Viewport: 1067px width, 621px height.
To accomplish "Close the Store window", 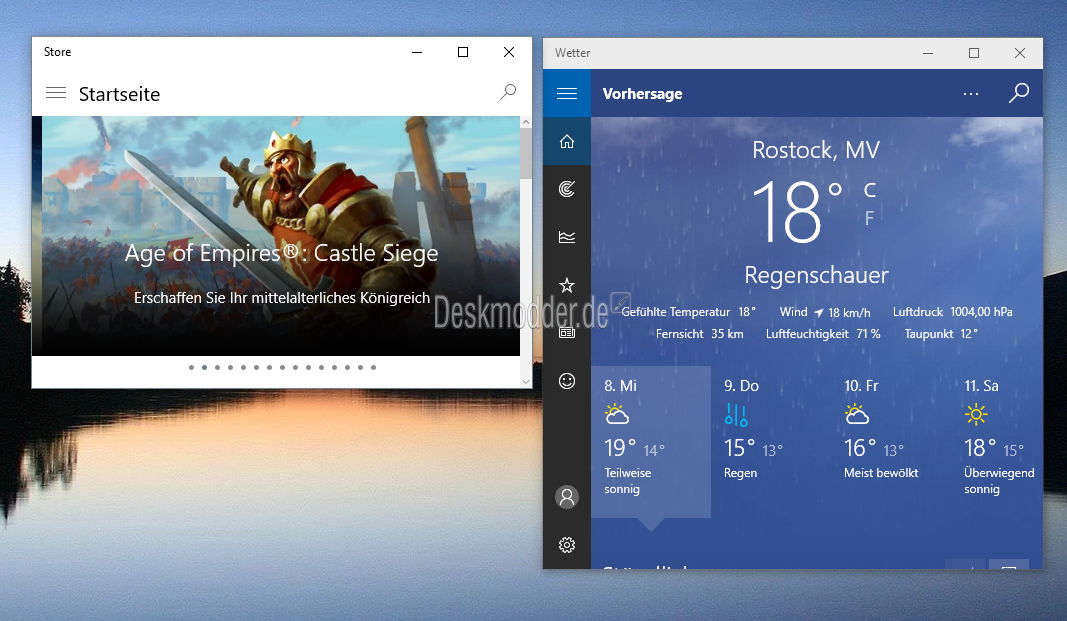I will [x=508, y=52].
